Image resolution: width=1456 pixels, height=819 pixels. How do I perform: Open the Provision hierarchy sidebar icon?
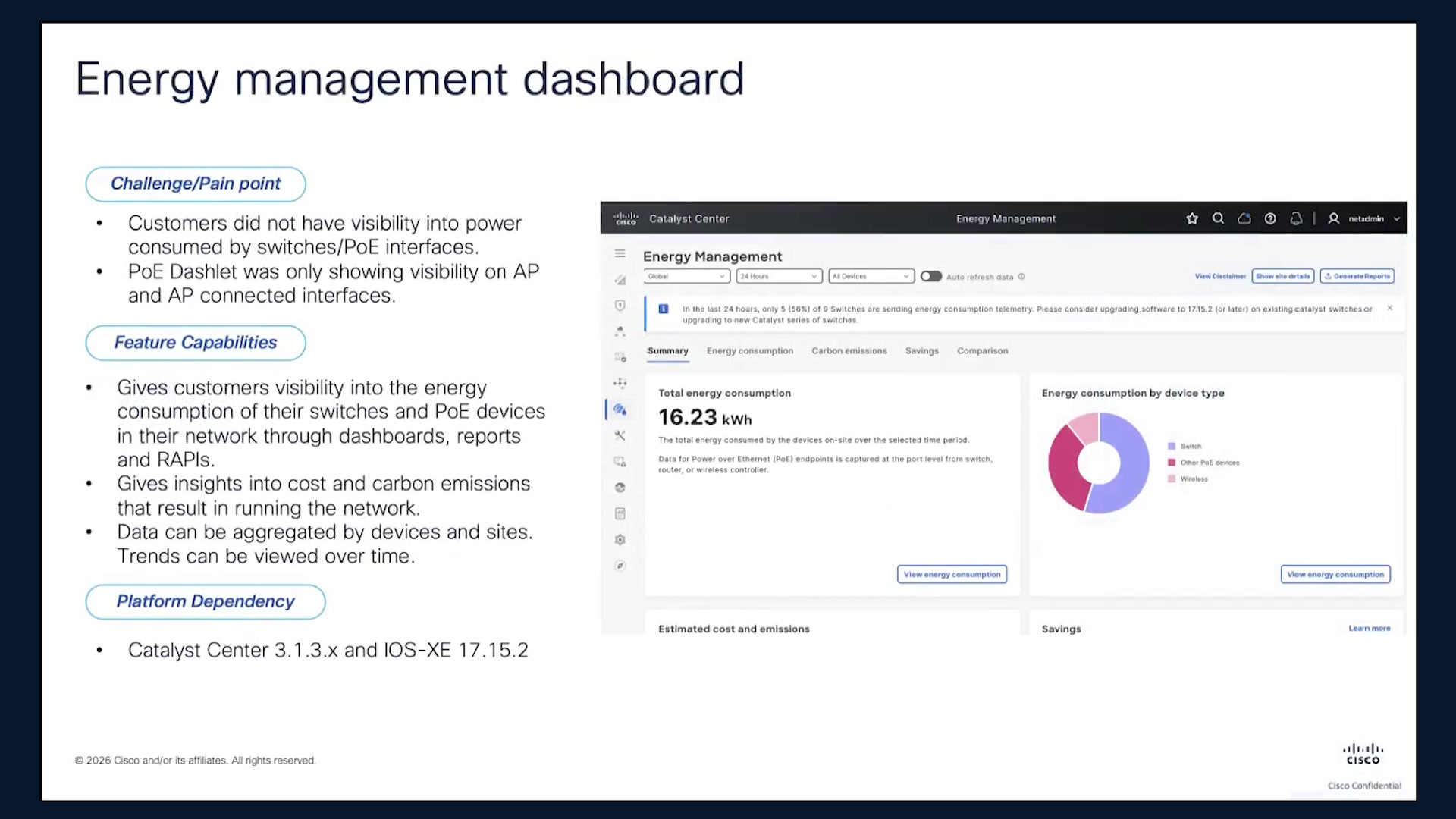pos(620,331)
